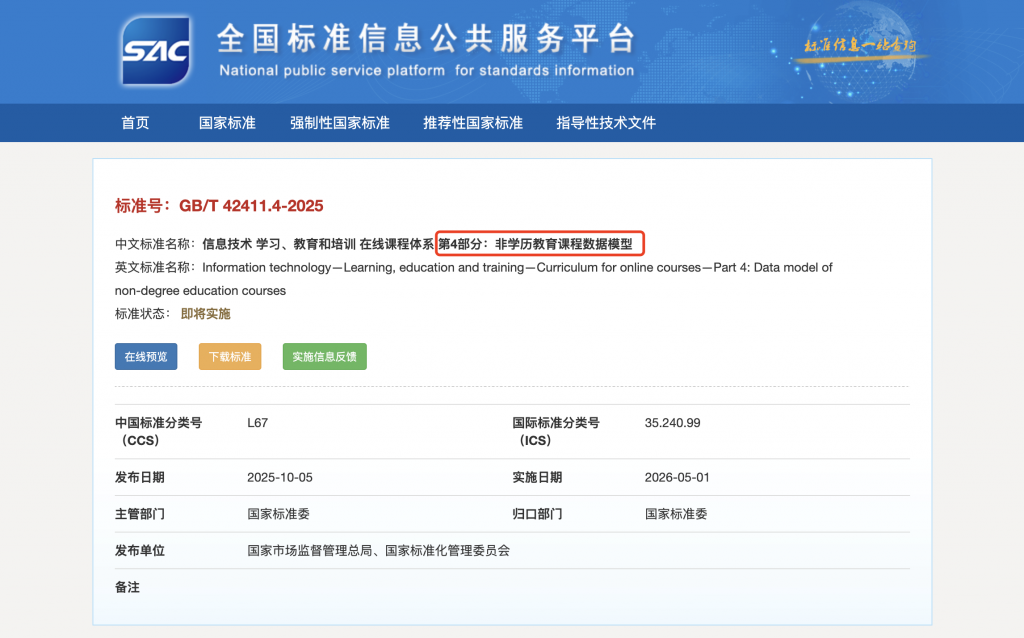Click the 即将实施 status label

[x=205, y=314]
